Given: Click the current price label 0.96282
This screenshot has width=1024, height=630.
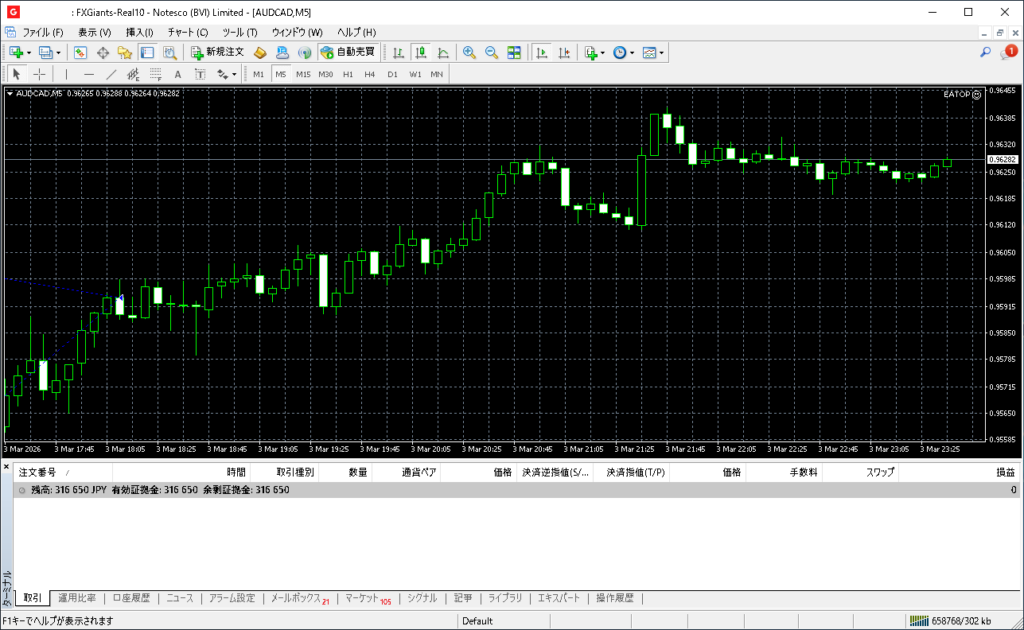Looking at the screenshot, I should click(x=1001, y=159).
